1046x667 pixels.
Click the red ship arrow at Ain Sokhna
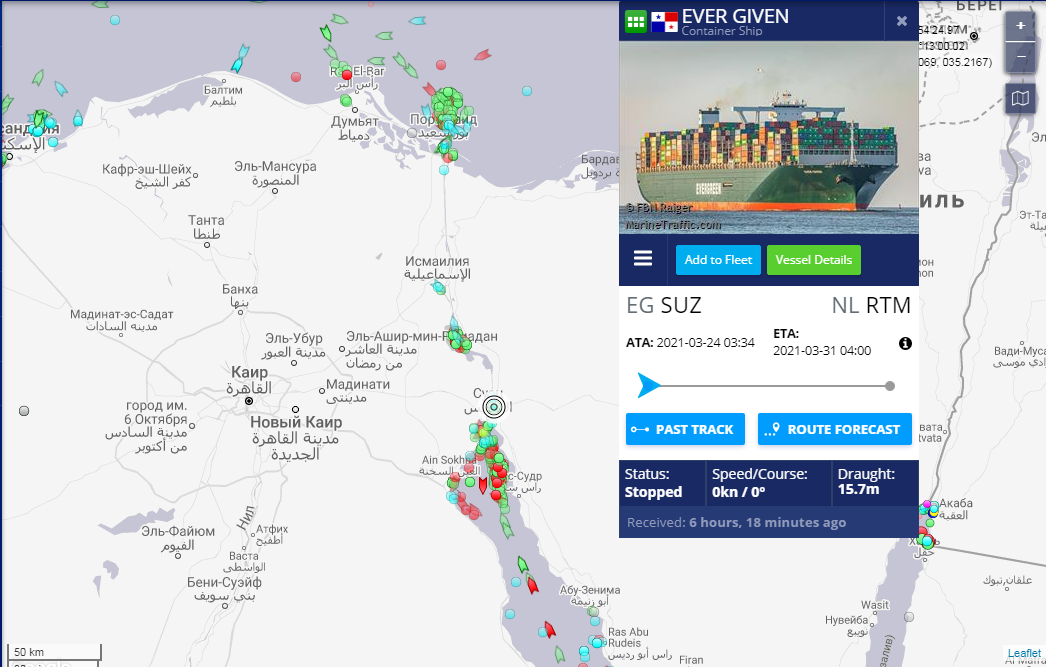pyautogui.click(x=483, y=485)
